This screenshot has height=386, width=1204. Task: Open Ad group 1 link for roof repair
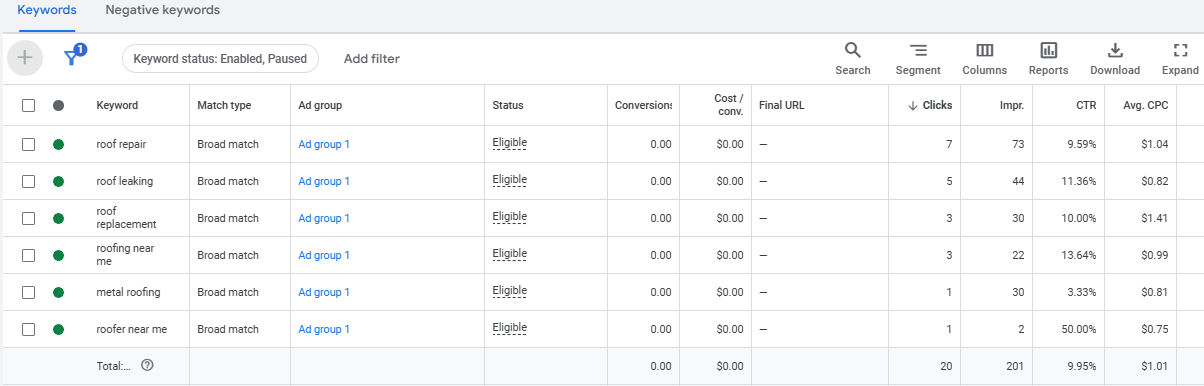324,144
